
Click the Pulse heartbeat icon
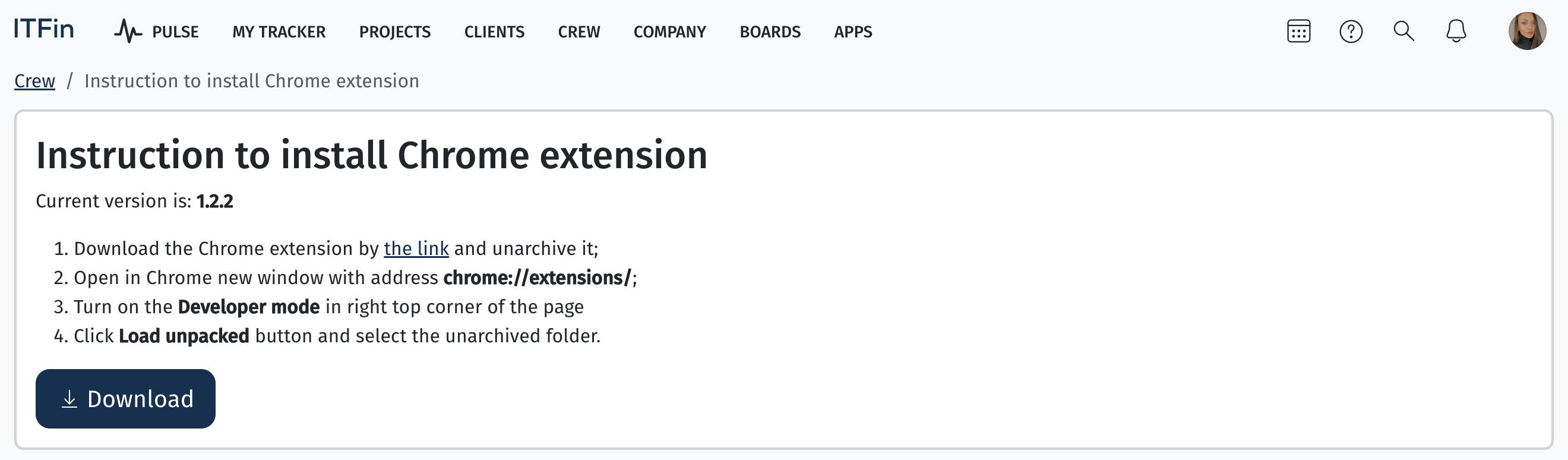click(128, 31)
